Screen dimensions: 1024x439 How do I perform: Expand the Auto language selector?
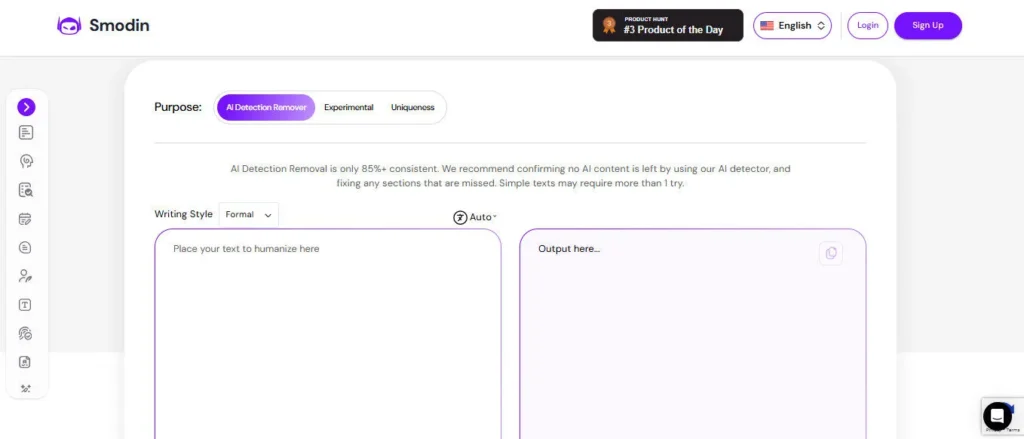(x=476, y=217)
